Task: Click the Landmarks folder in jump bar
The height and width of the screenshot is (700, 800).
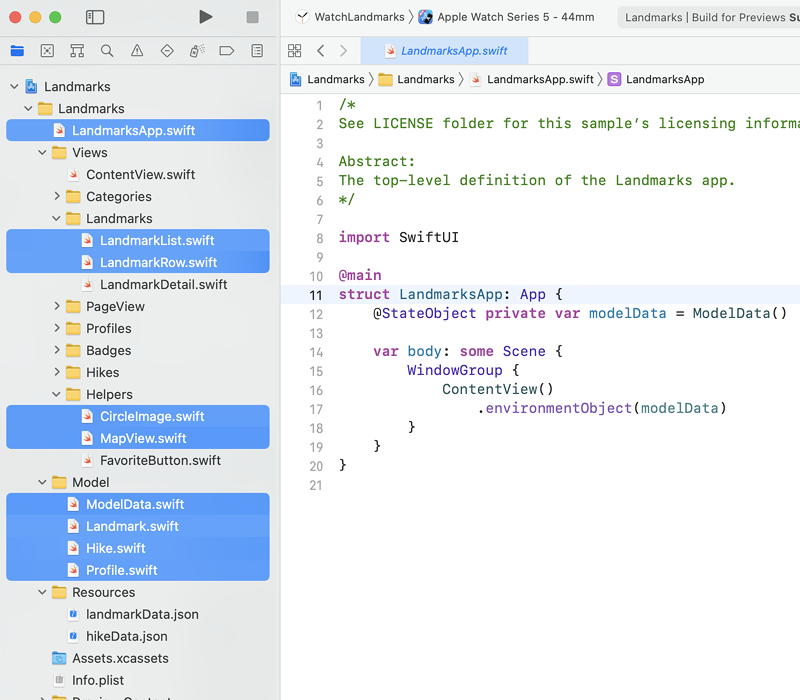Action: pos(416,80)
